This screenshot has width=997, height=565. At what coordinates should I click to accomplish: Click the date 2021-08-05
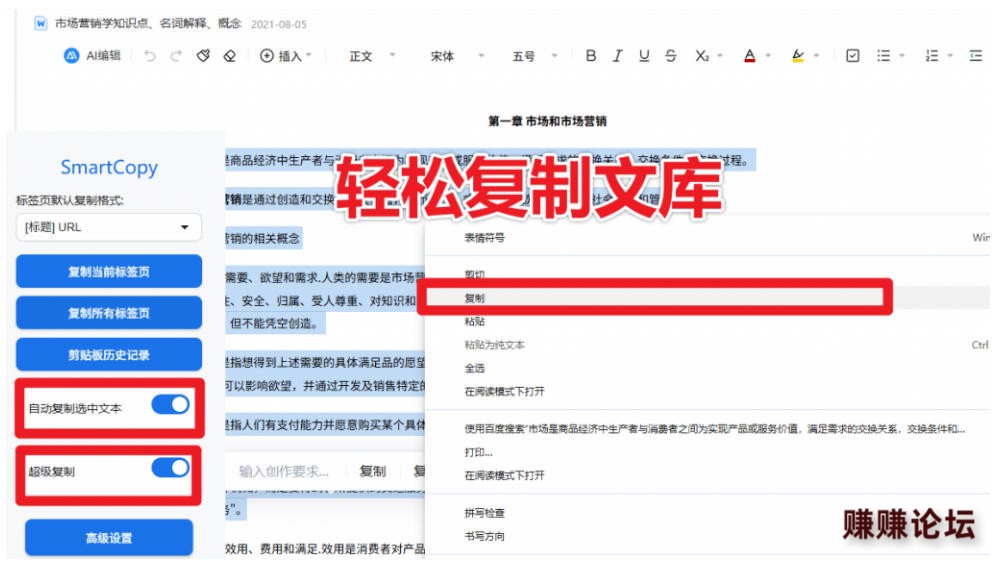coord(278,24)
